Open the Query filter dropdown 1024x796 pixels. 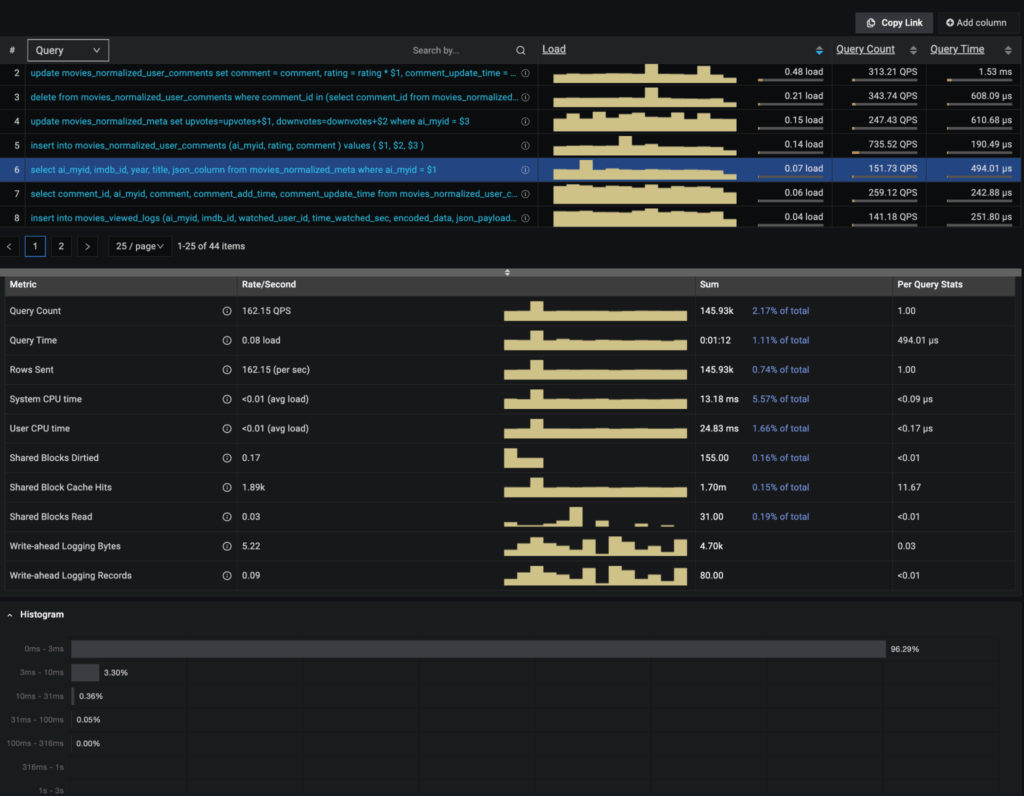(x=67, y=49)
